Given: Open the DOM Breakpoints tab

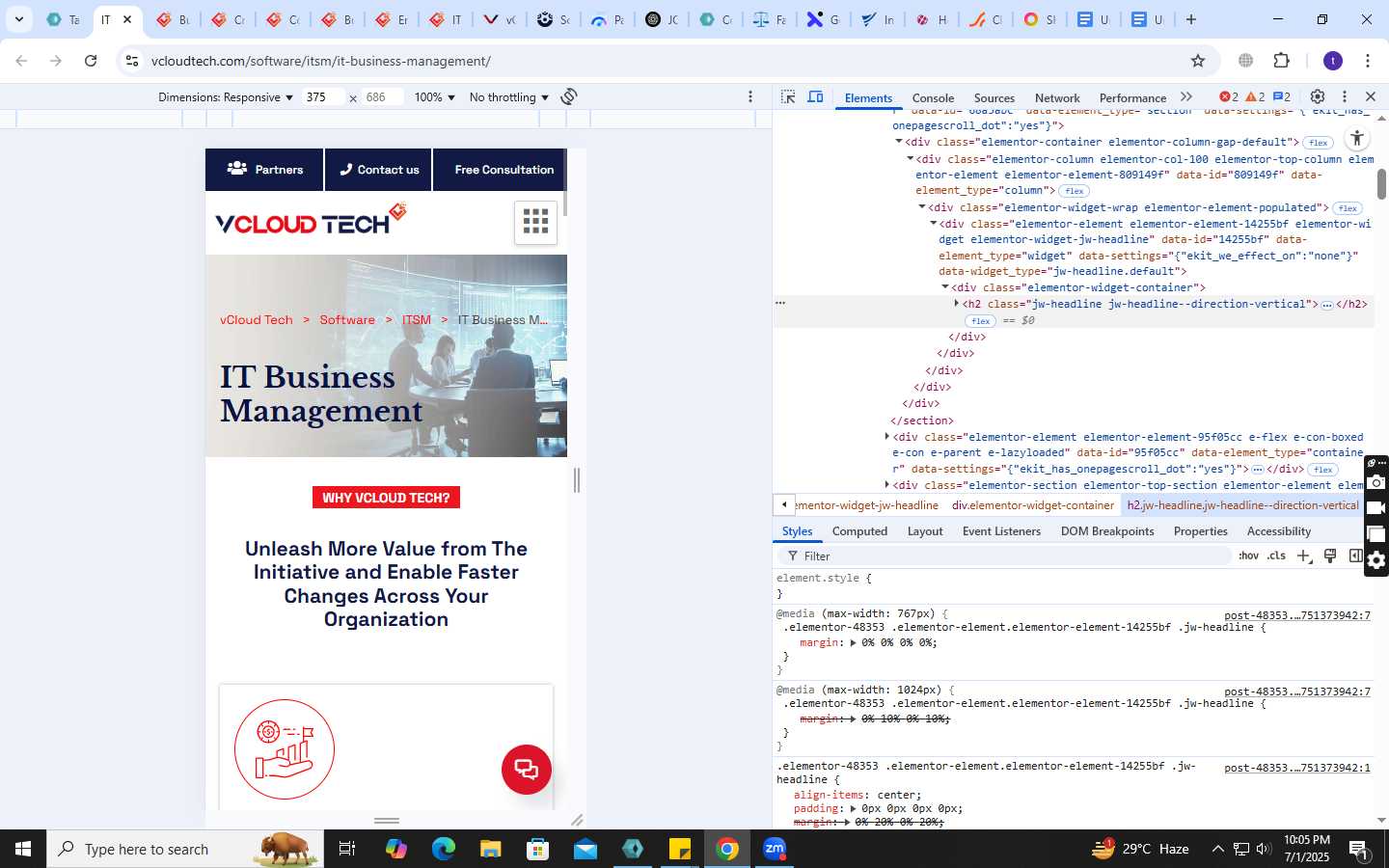Looking at the screenshot, I should tap(1107, 531).
